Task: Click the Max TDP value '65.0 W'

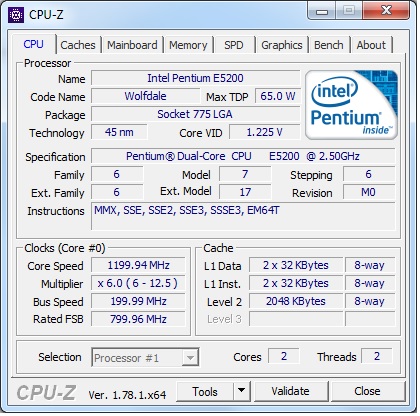Action: click(278, 96)
